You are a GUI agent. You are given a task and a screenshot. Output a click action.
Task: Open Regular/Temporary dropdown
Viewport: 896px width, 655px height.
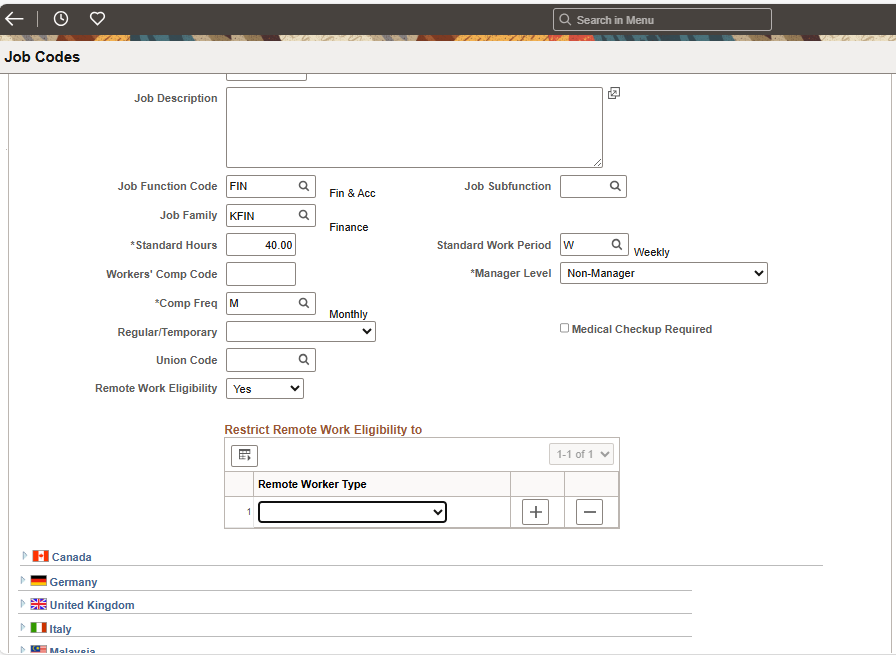(x=301, y=331)
